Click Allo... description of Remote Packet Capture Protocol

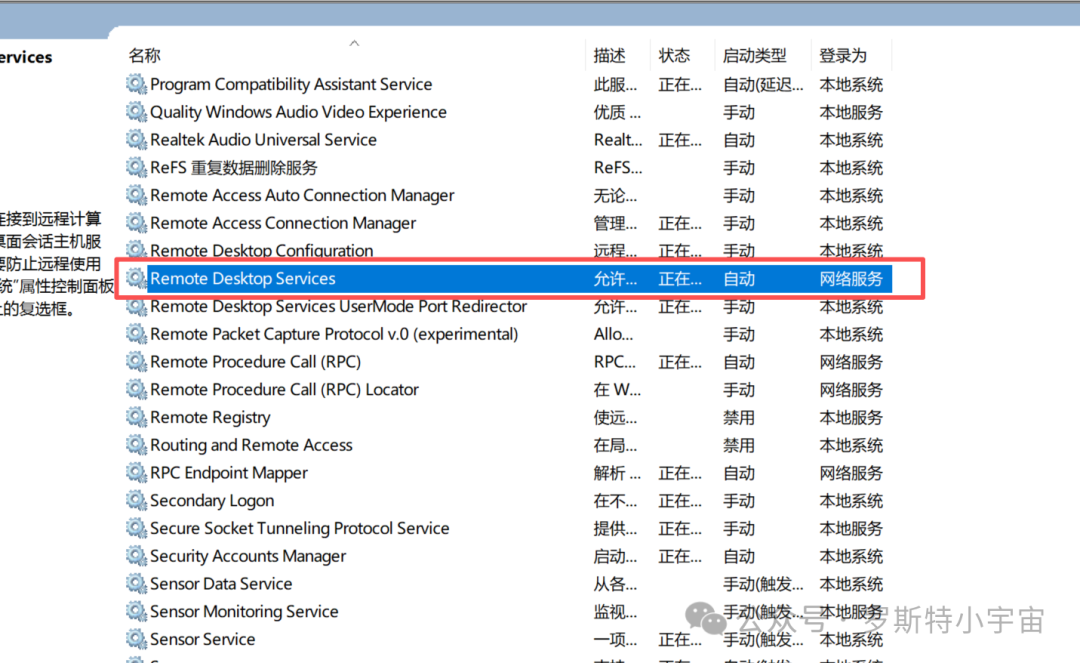[x=613, y=334]
